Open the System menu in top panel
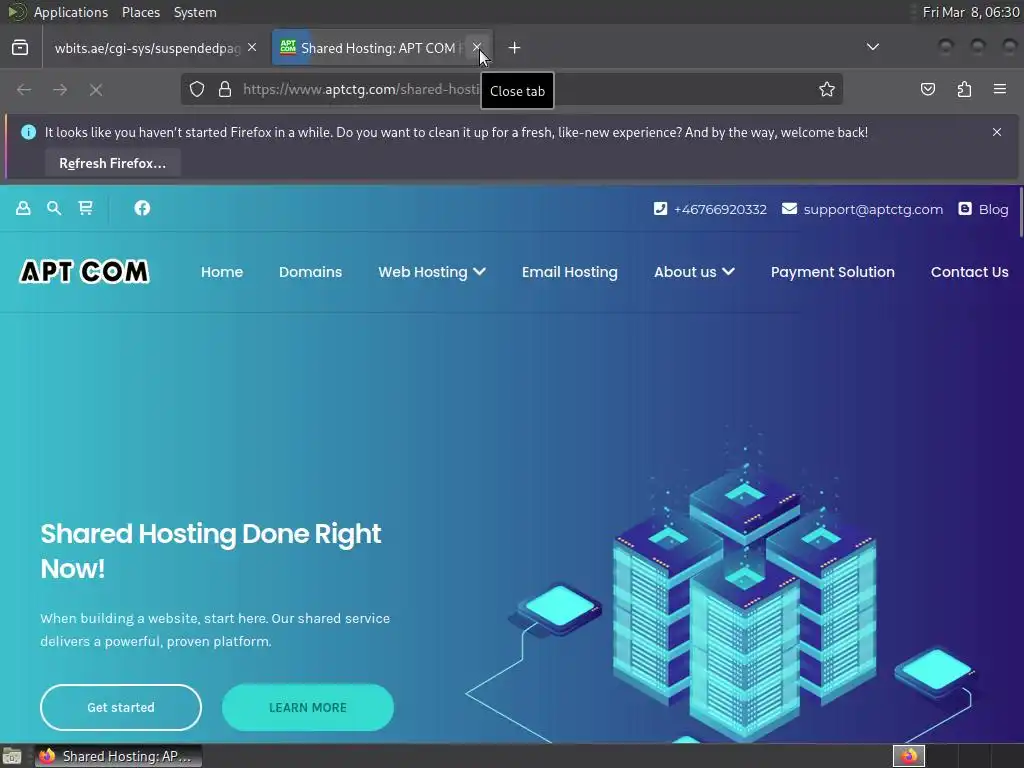Screen dimensions: 1024x768 coord(195,12)
